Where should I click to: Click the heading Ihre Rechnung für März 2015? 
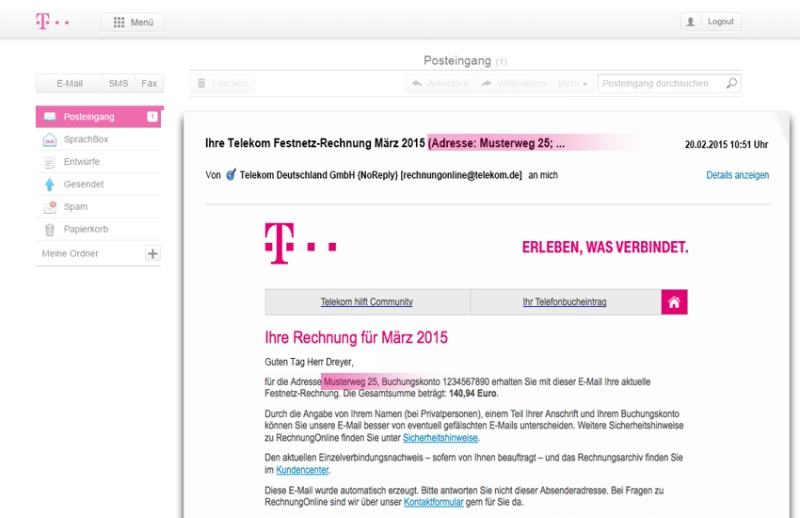pos(356,337)
